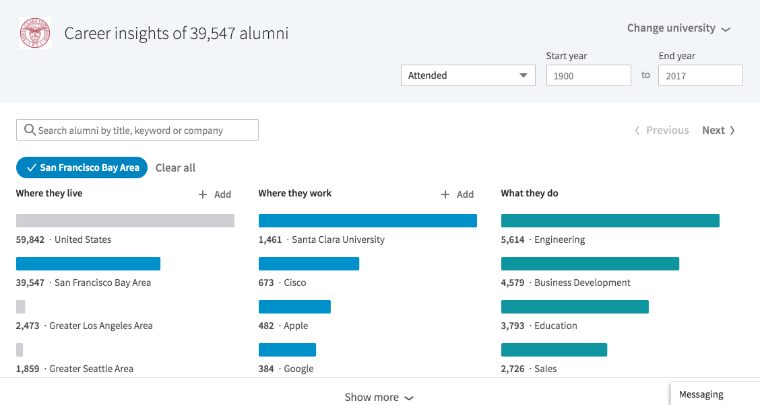Click the End year field
Screen dimensions: 760x405
click(x=700, y=76)
